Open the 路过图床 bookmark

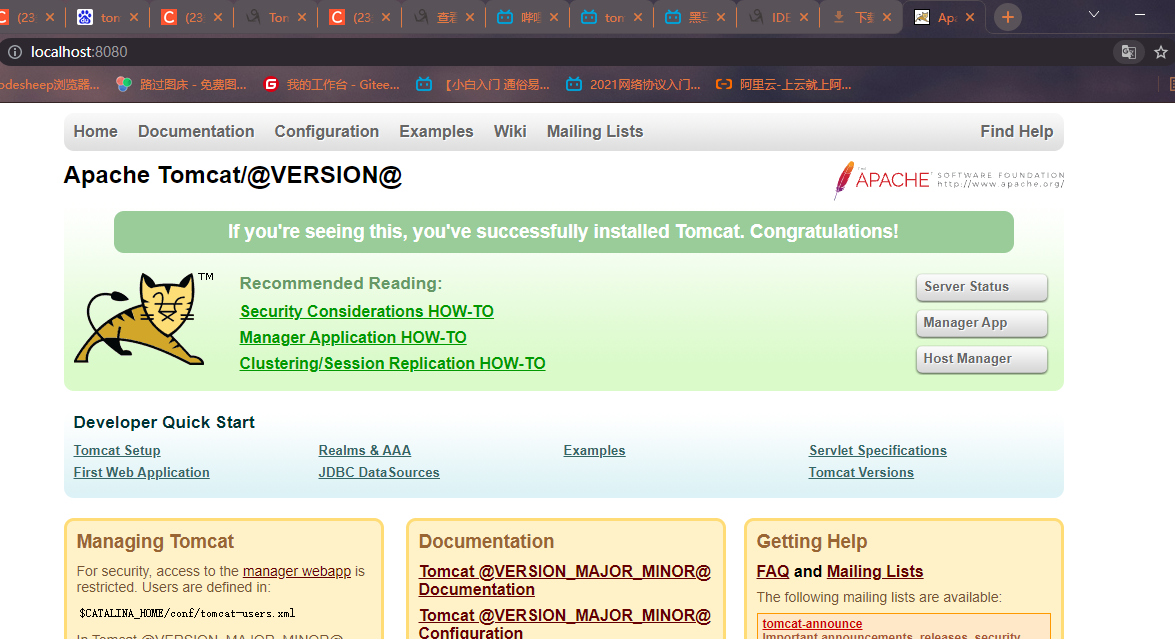click(181, 85)
